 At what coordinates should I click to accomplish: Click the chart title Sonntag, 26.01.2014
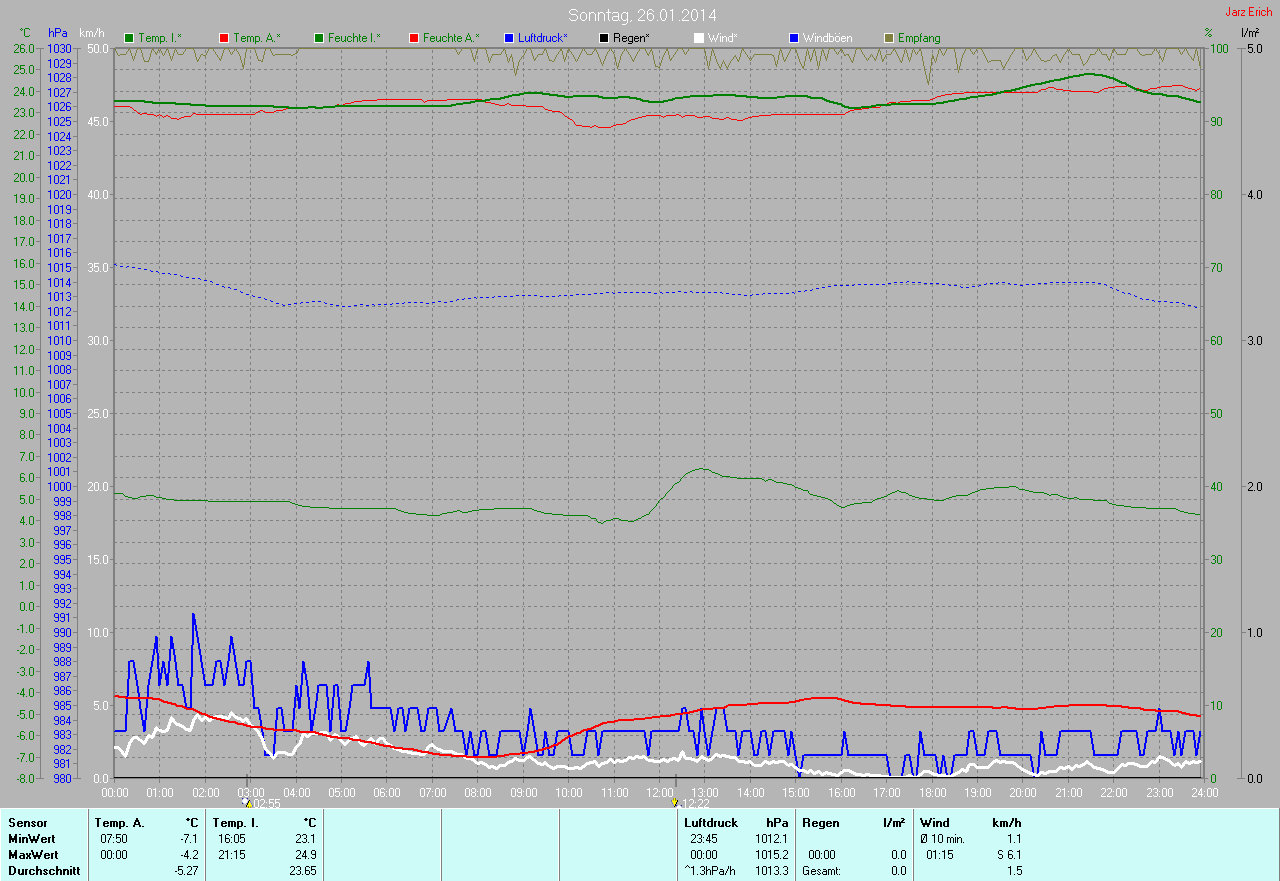coord(642,15)
